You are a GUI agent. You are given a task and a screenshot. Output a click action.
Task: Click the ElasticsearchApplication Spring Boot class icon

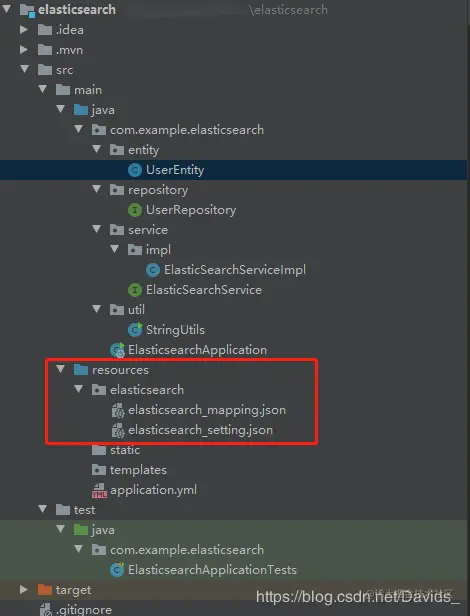pyautogui.click(x=117, y=350)
